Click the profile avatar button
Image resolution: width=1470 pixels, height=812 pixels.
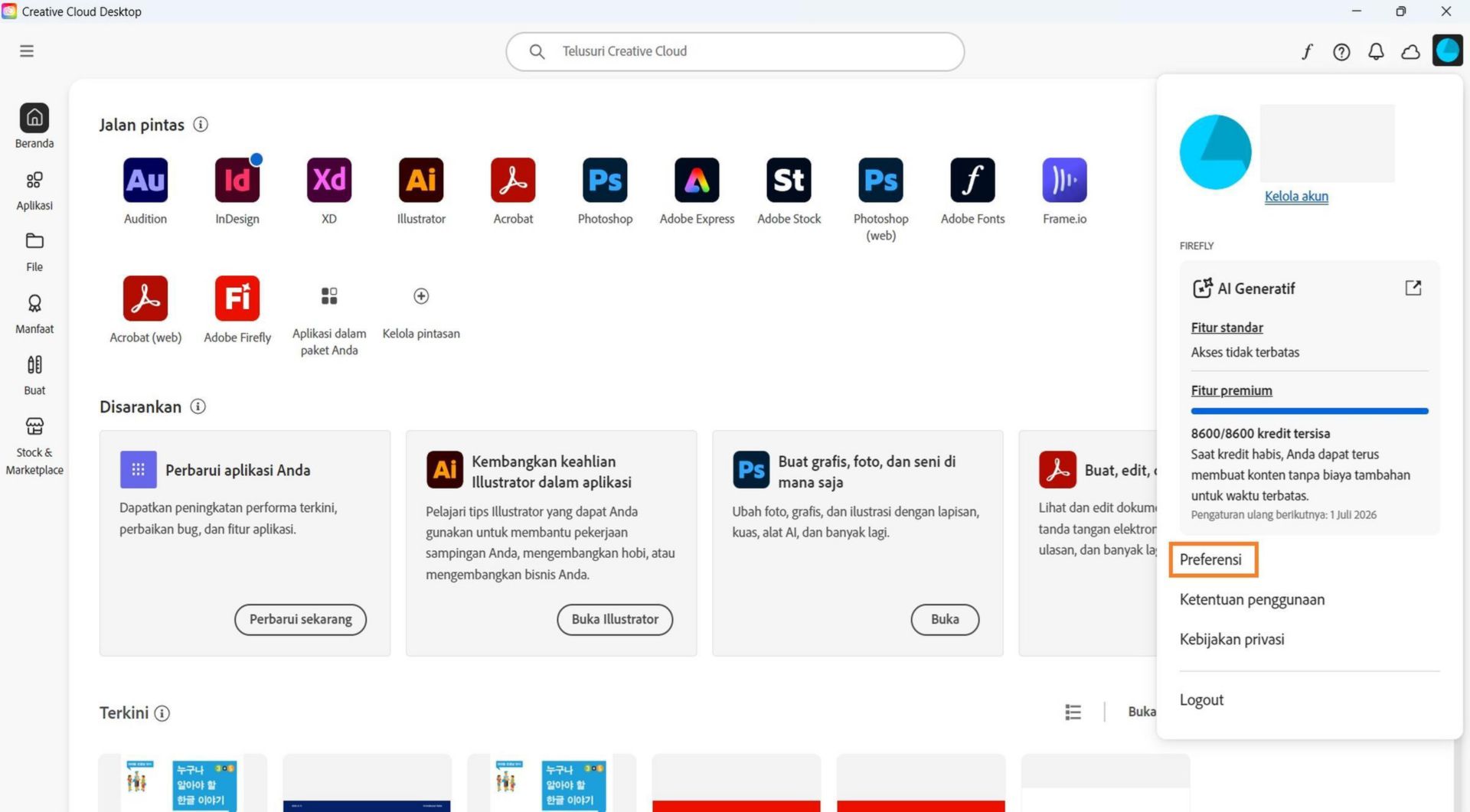coord(1447,51)
